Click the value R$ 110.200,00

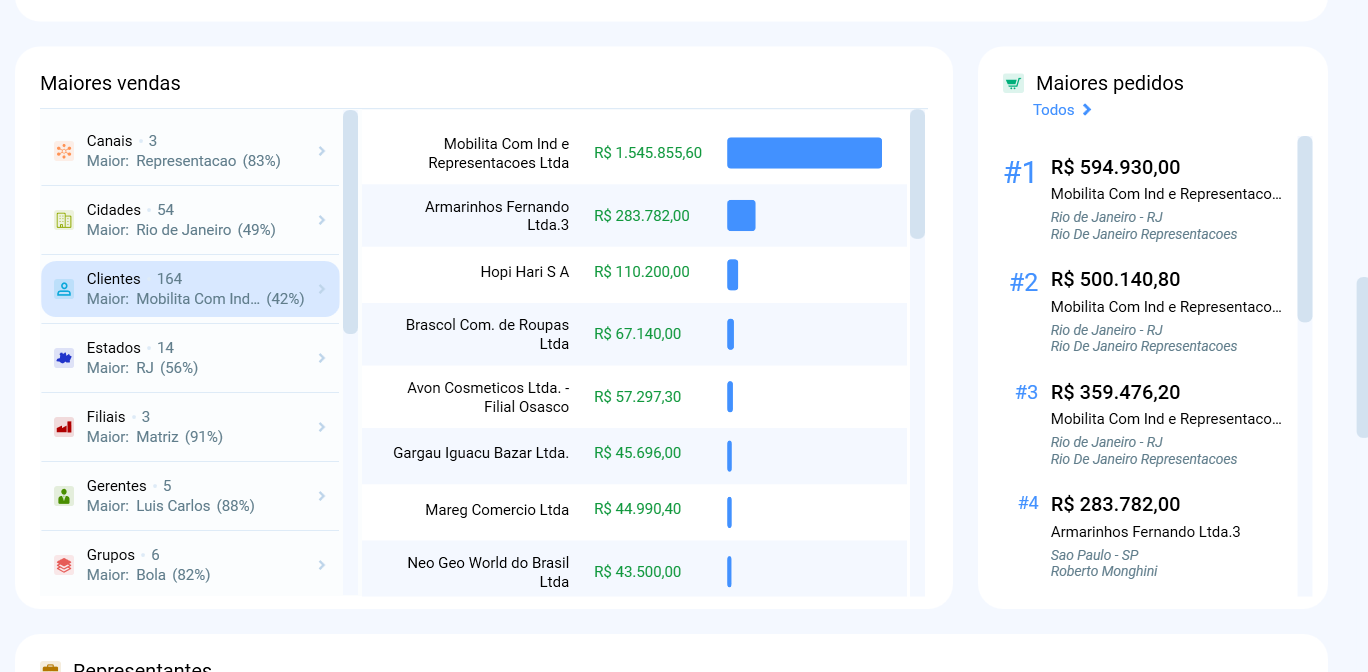[x=642, y=272]
